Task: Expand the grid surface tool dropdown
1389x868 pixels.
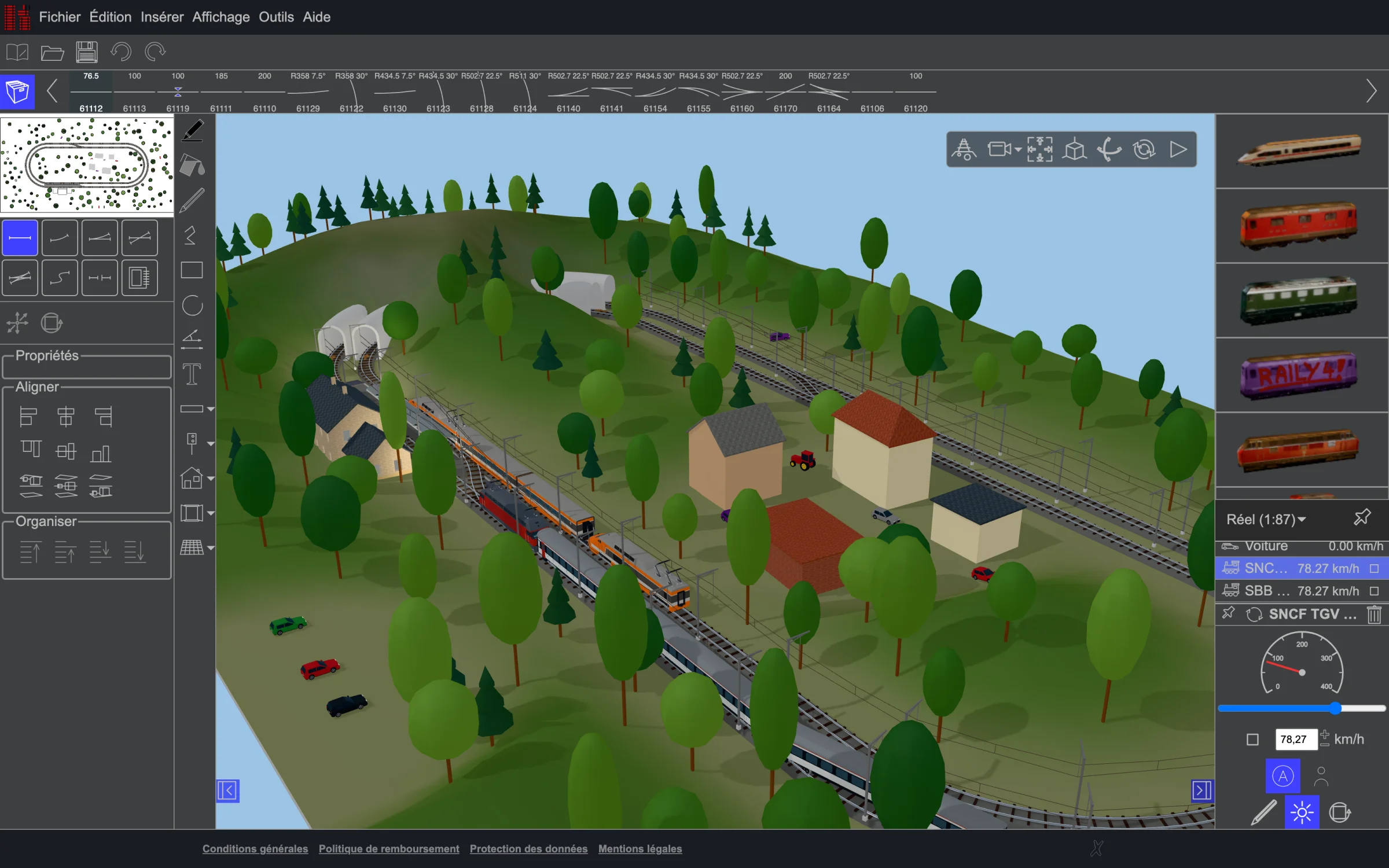Action: (211, 547)
